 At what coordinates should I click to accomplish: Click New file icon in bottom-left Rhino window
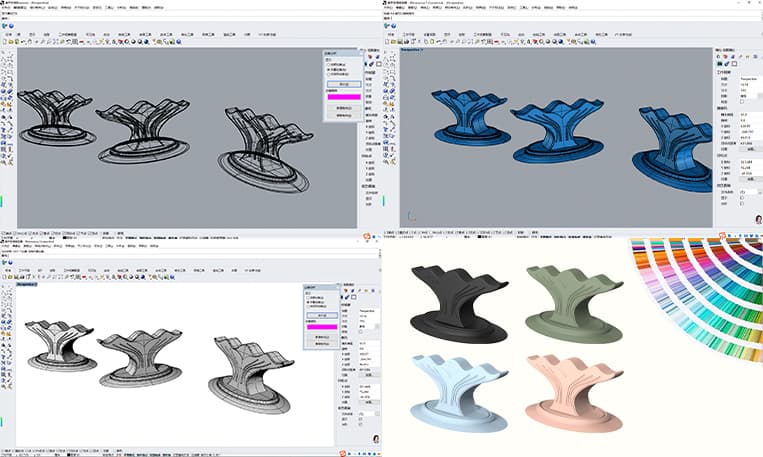pyautogui.click(x=4, y=277)
